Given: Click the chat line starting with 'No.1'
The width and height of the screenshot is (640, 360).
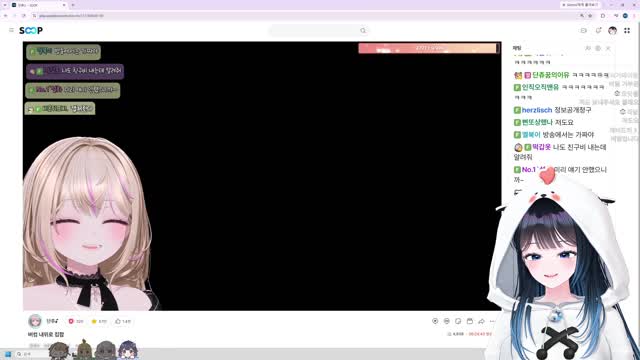Looking at the screenshot, I should coord(560,174).
